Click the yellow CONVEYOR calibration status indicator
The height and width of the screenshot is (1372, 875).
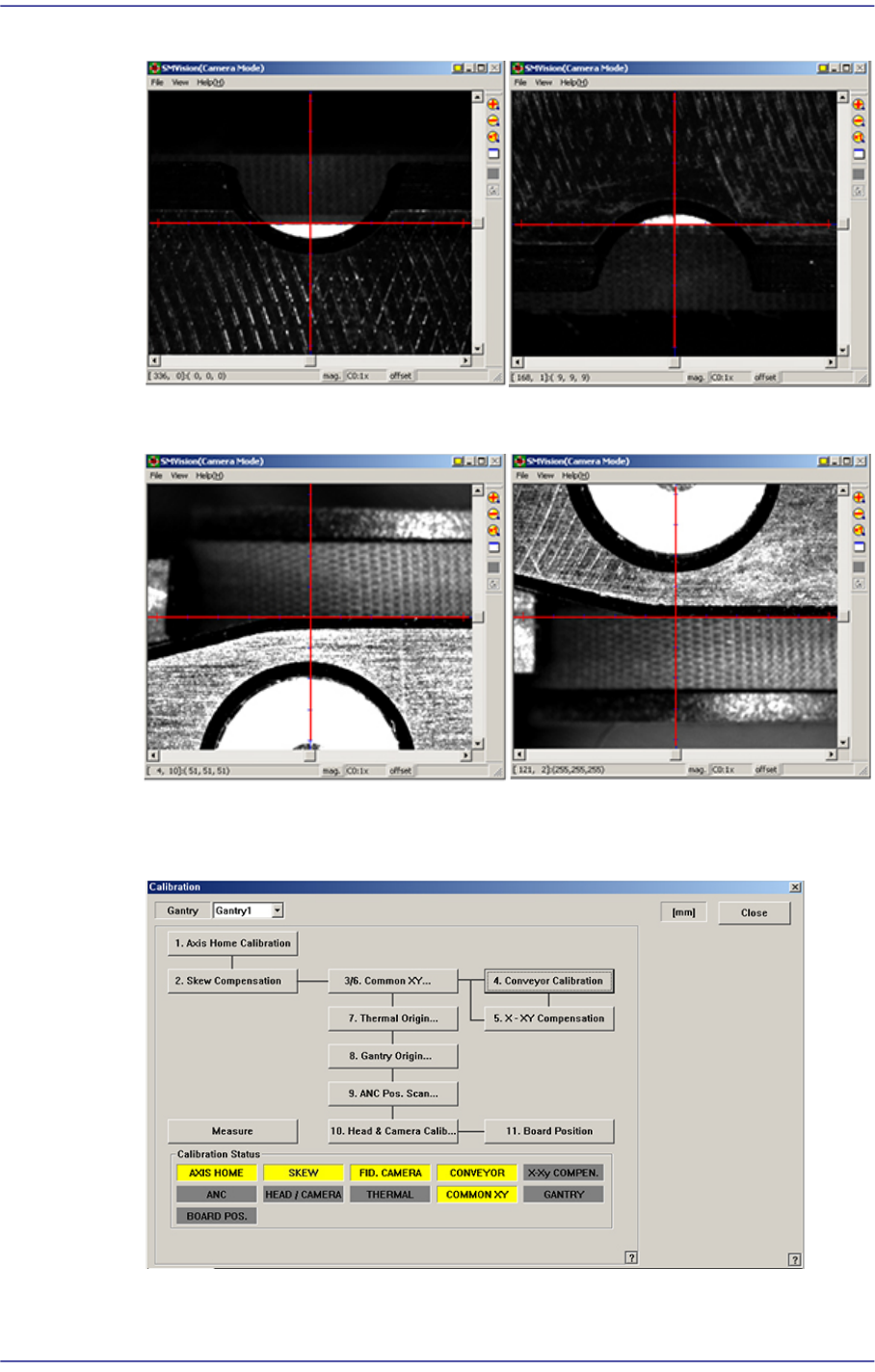tap(477, 1173)
